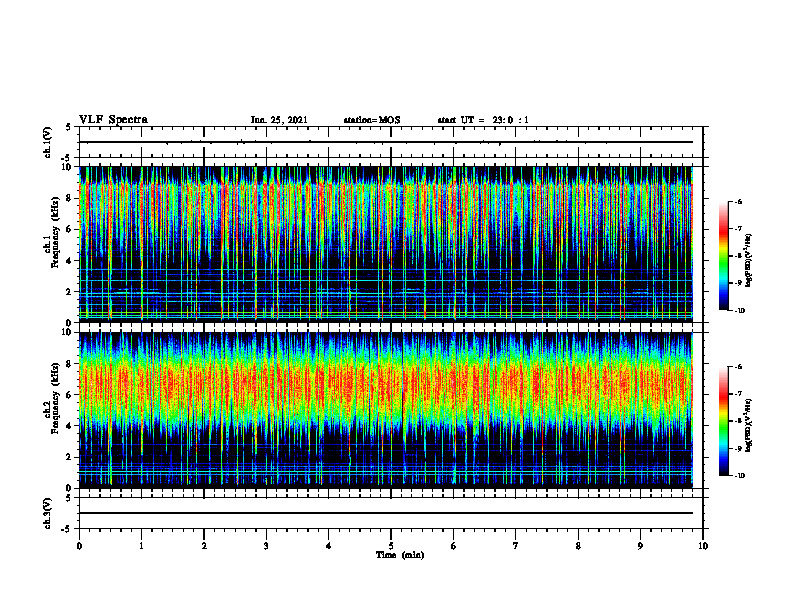Click time axis tick label "2"
The image size is (792, 612).
tap(204, 546)
